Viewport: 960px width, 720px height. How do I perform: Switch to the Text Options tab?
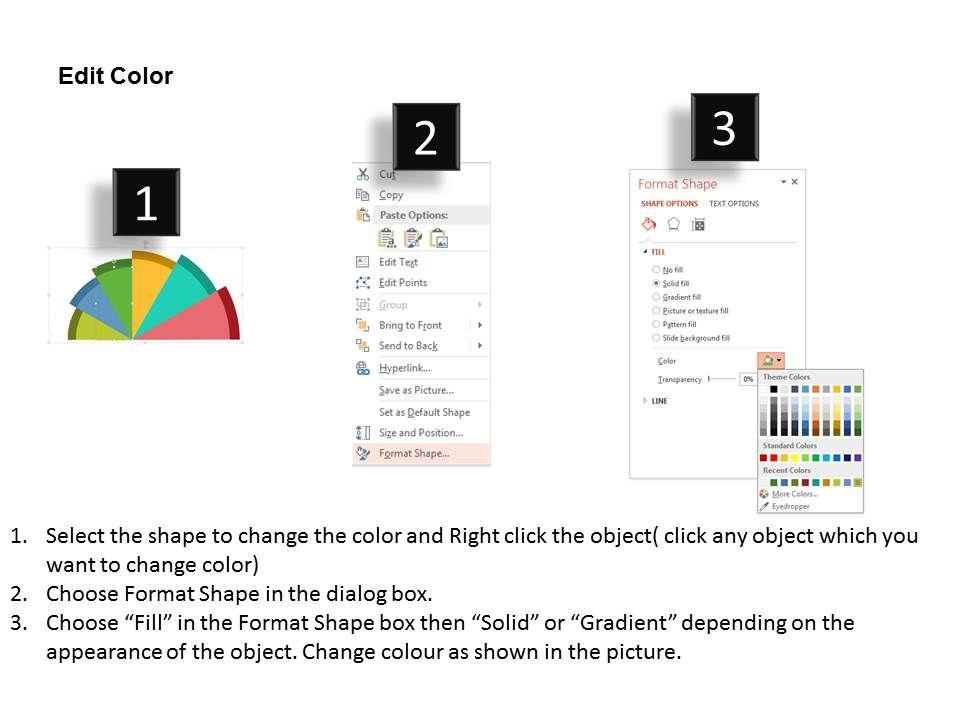[734, 204]
